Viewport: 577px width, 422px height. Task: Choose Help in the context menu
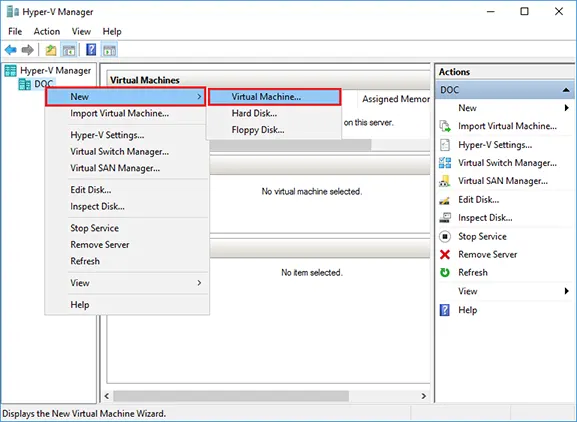(127, 305)
